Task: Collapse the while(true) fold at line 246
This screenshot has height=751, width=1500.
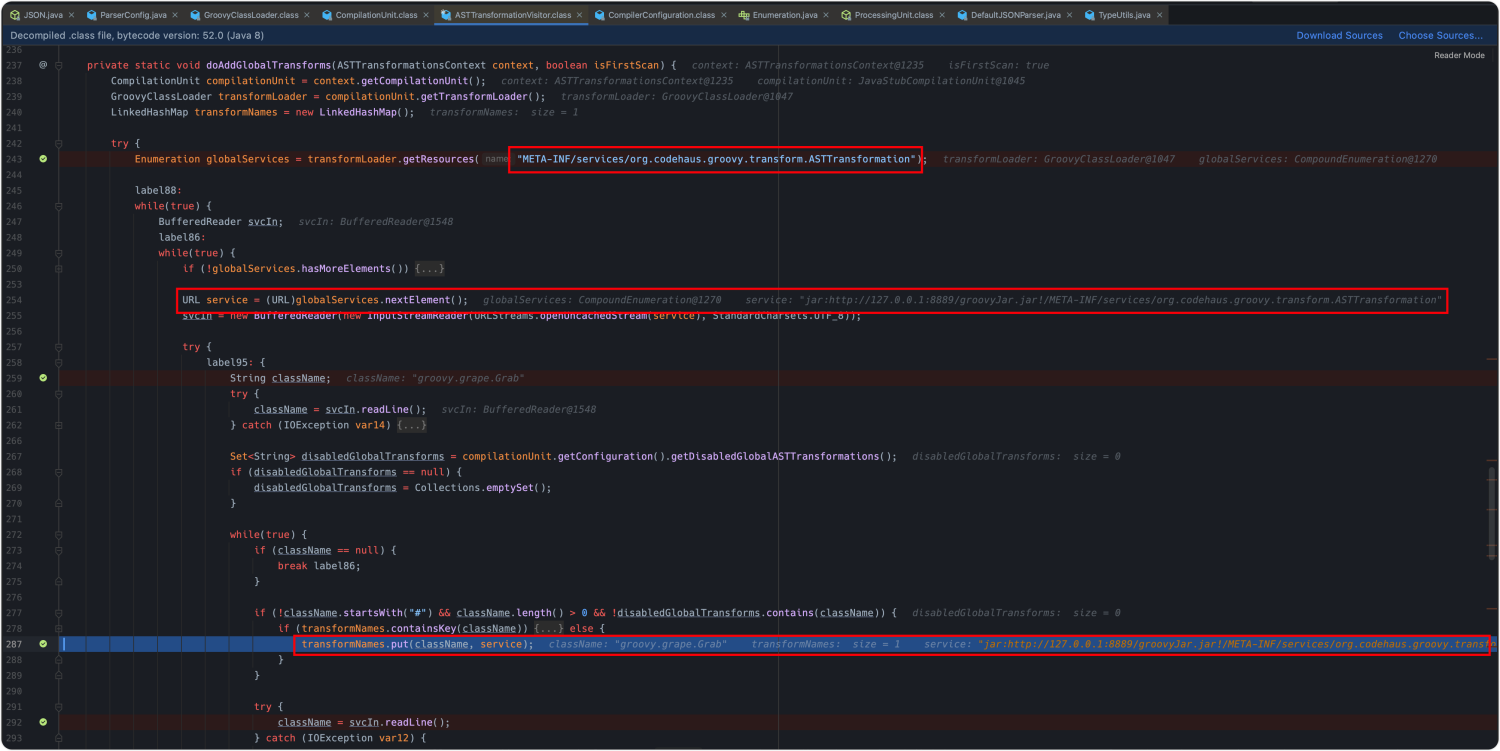Action: coord(60,206)
